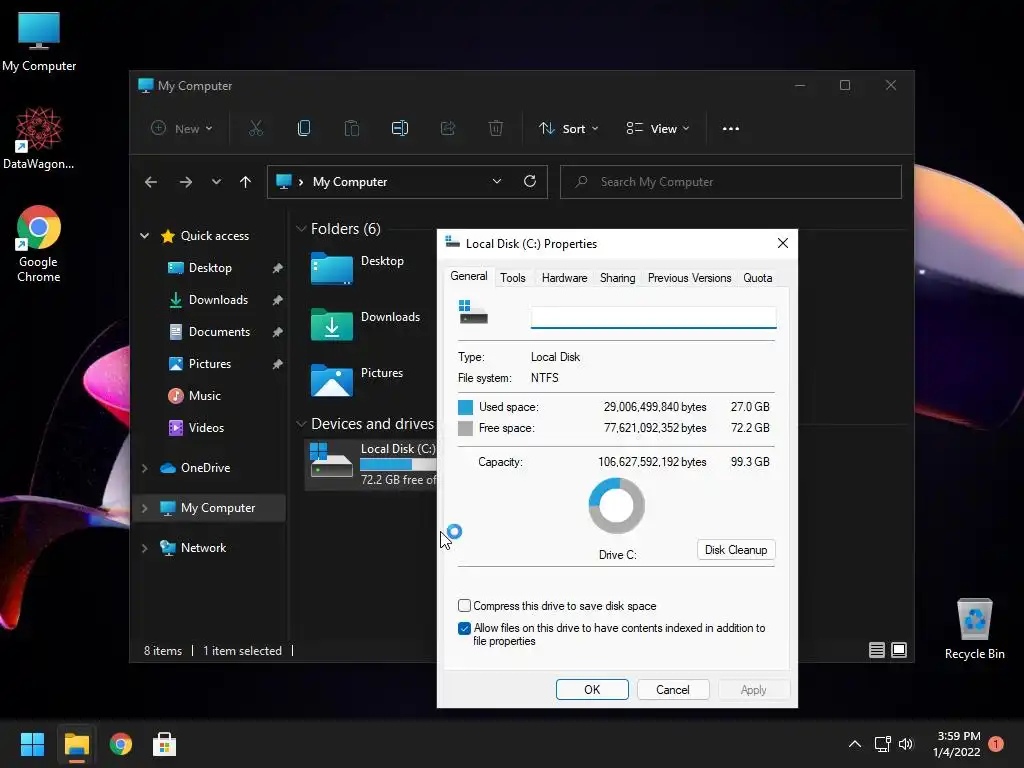Show hidden tray icons chevron
1024x768 pixels.
(x=854, y=744)
